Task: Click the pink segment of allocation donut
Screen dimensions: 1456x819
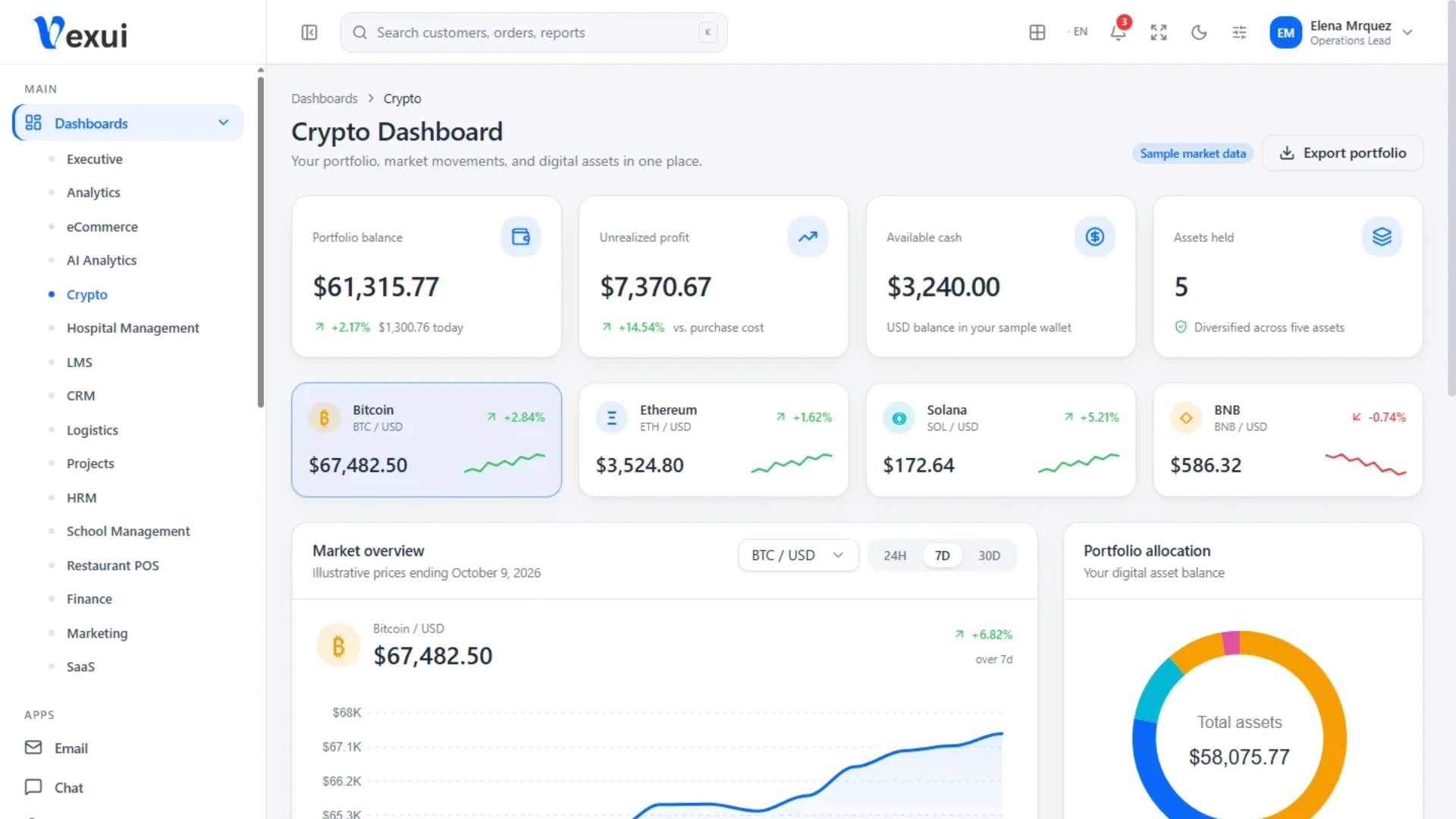Action: [1231, 642]
